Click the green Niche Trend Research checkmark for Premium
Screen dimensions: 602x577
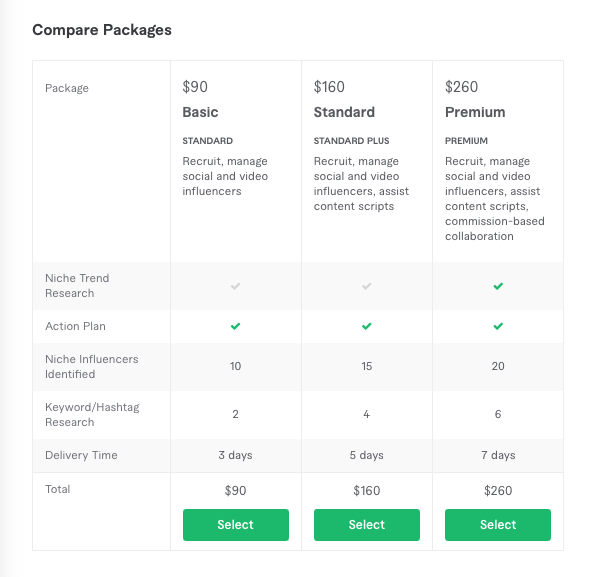pos(498,286)
